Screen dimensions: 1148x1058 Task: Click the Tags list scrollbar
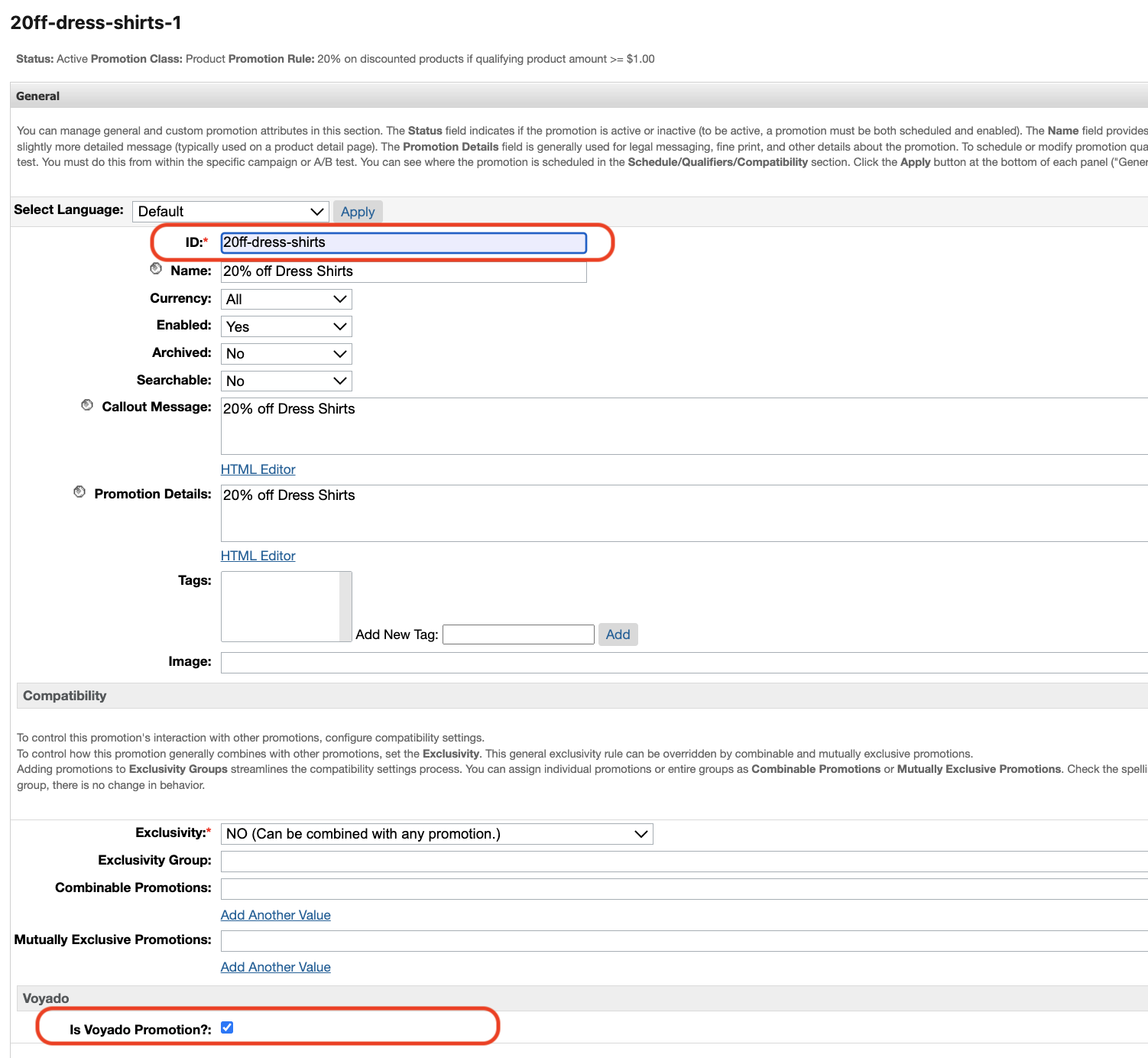(346, 606)
